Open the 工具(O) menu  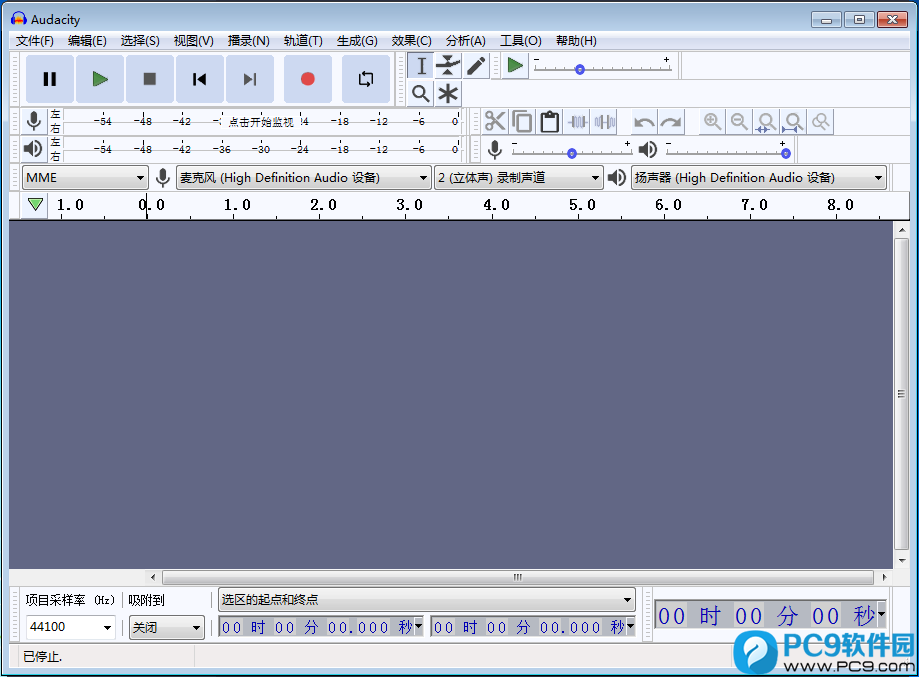click(520, 40)
